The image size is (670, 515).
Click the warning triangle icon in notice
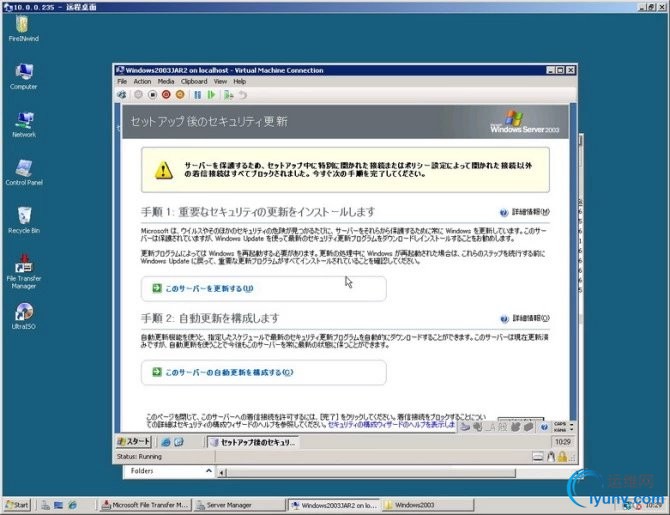(164, 170)
